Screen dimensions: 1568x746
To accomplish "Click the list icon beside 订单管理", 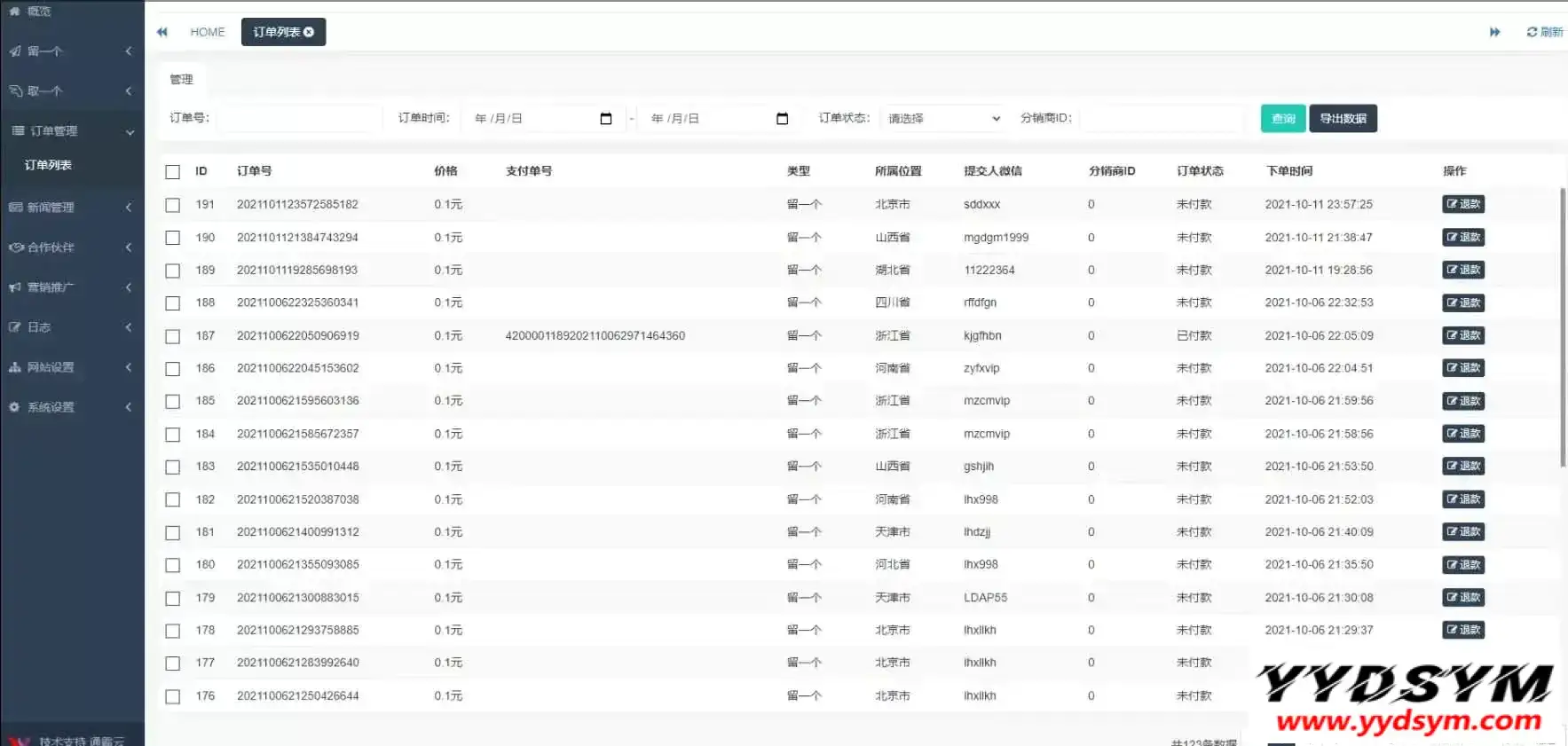I will [x=18, y=131].
